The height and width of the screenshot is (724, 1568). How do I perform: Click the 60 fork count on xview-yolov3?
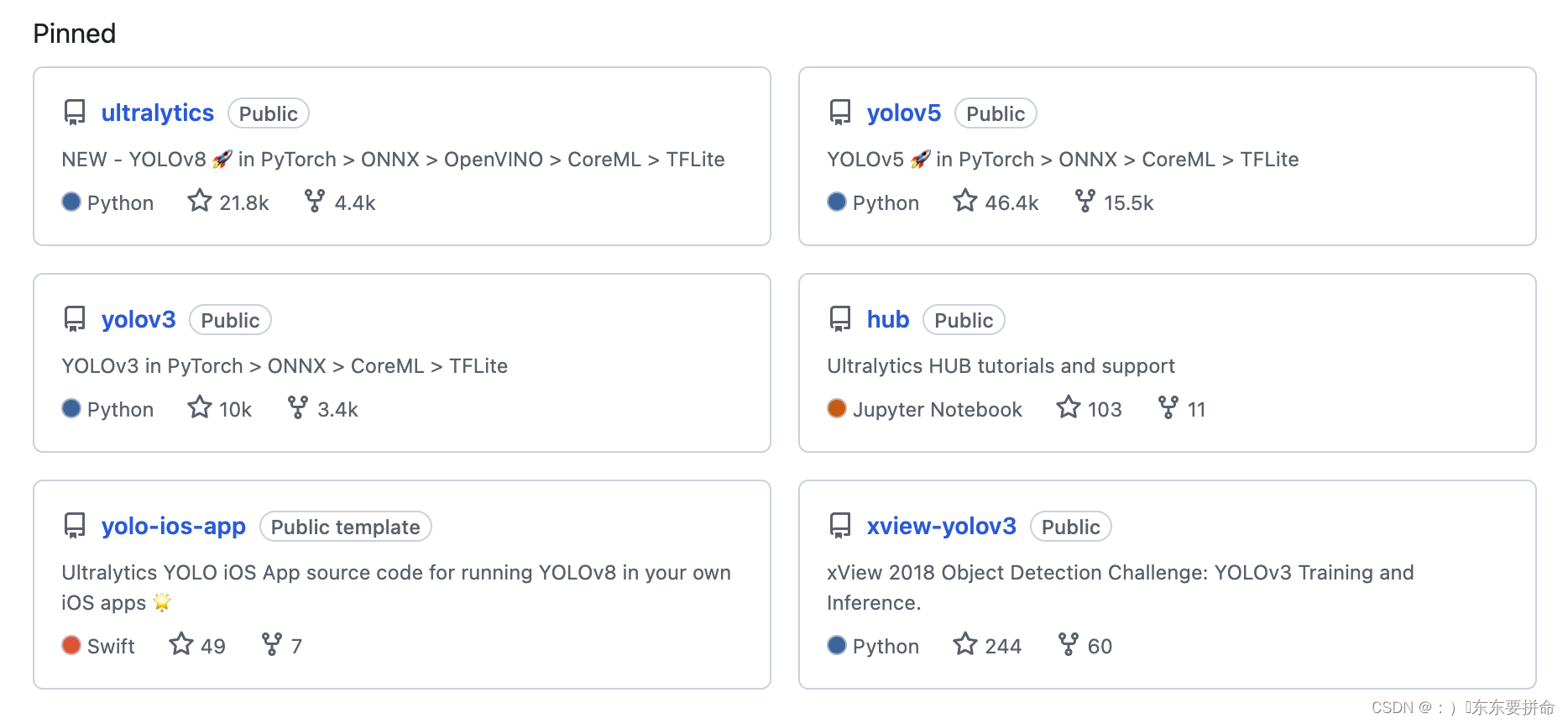[1100, 647]
